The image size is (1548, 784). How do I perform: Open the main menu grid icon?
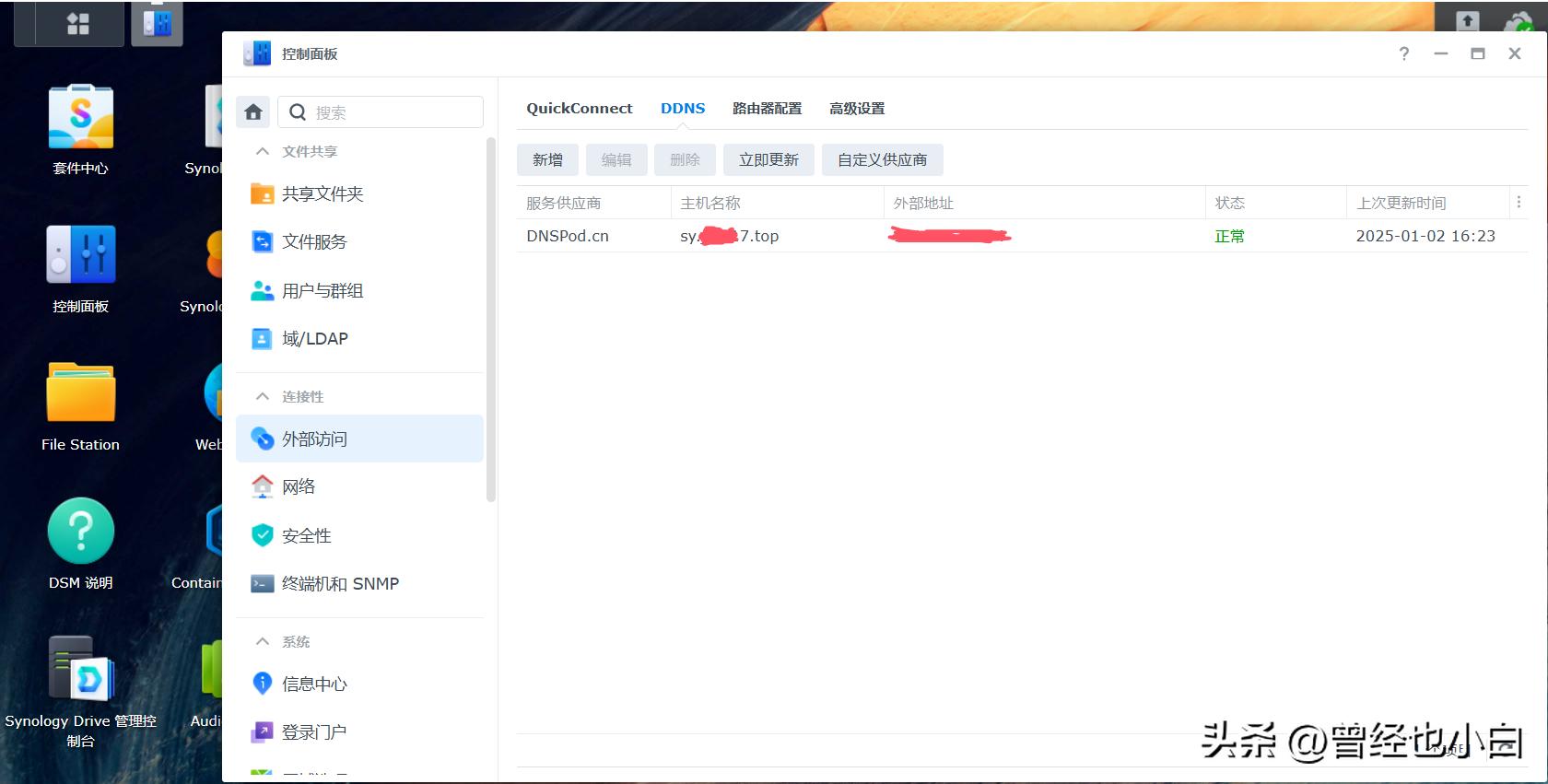click(78, 24)
